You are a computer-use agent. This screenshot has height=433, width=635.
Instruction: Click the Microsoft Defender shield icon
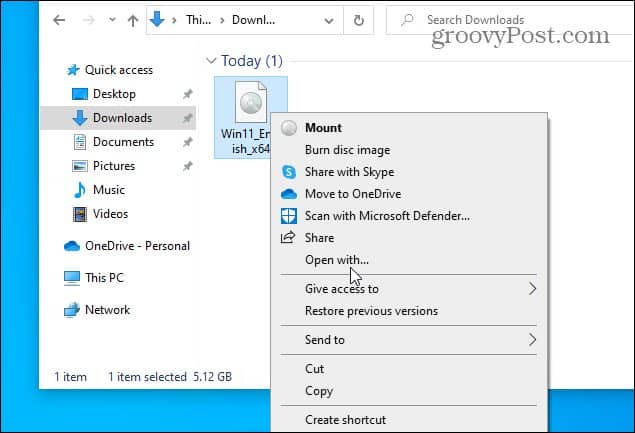pos(289,216)
